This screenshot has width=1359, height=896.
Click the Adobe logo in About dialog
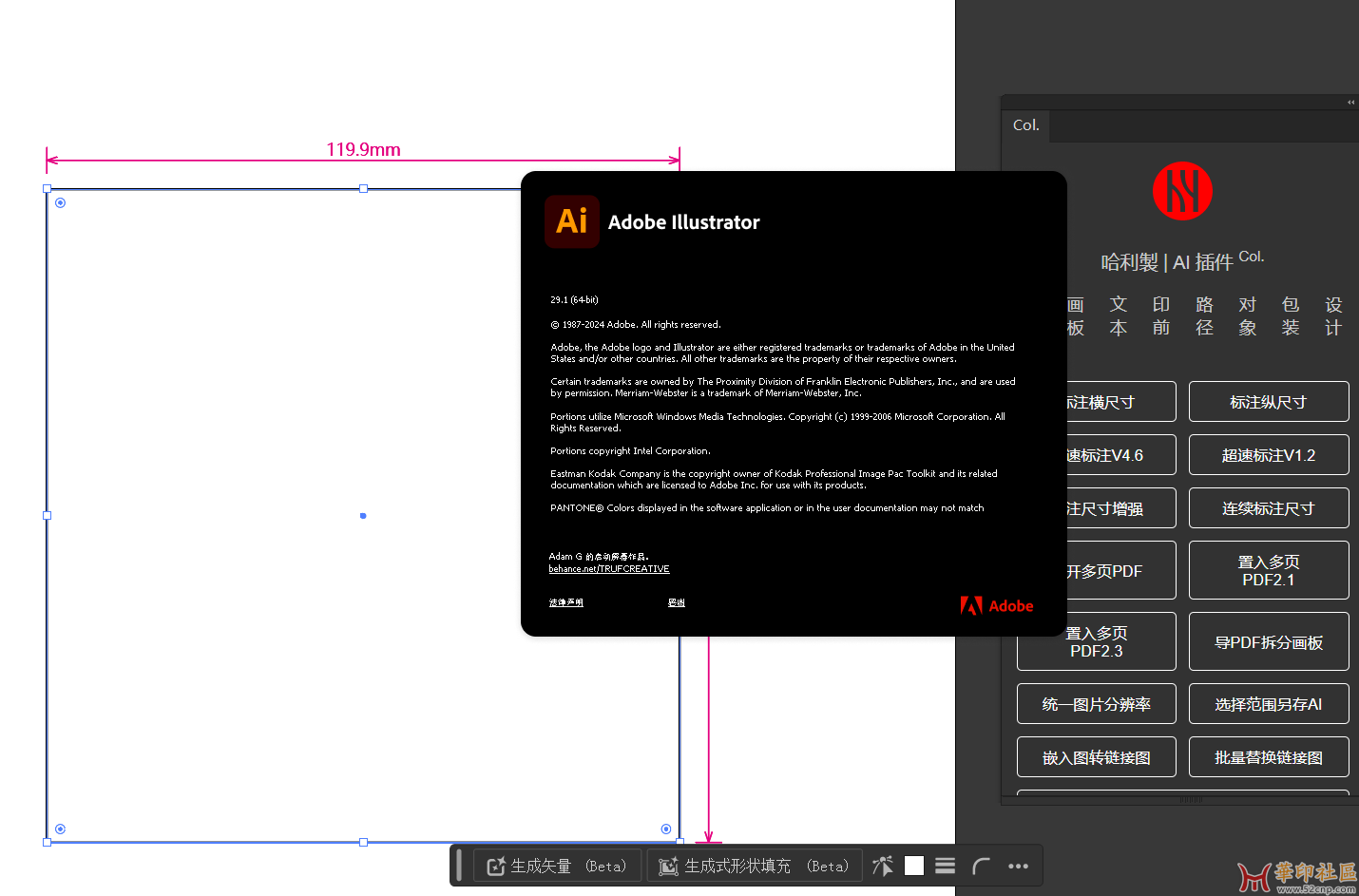coord(997,606)
